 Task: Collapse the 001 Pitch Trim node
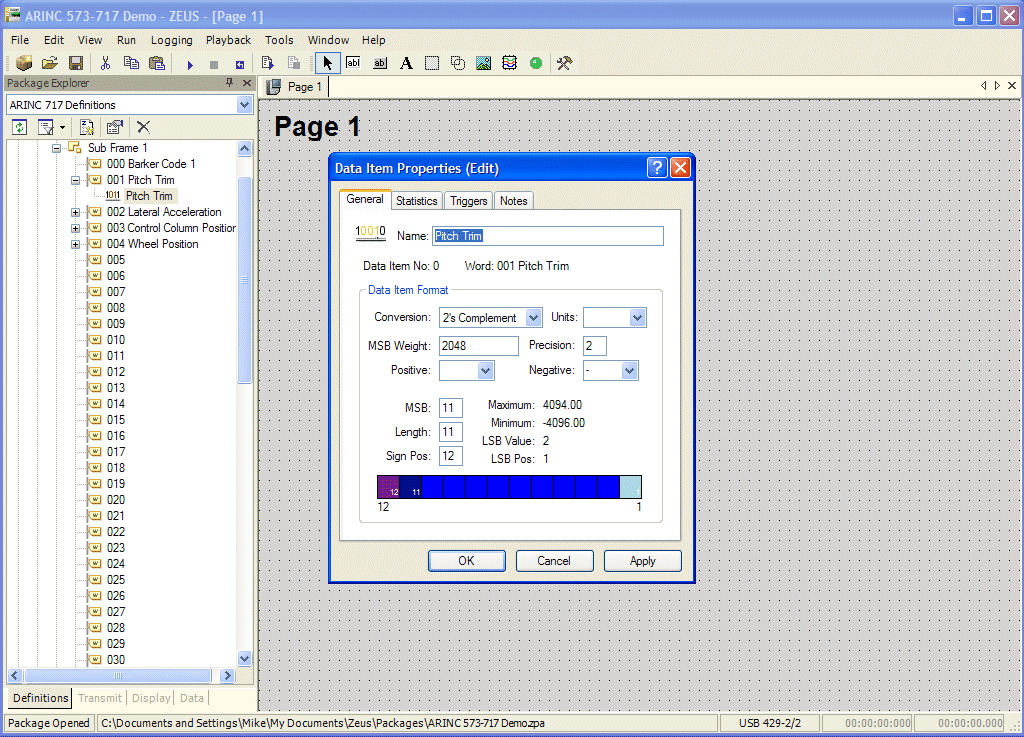coord(76,180)
